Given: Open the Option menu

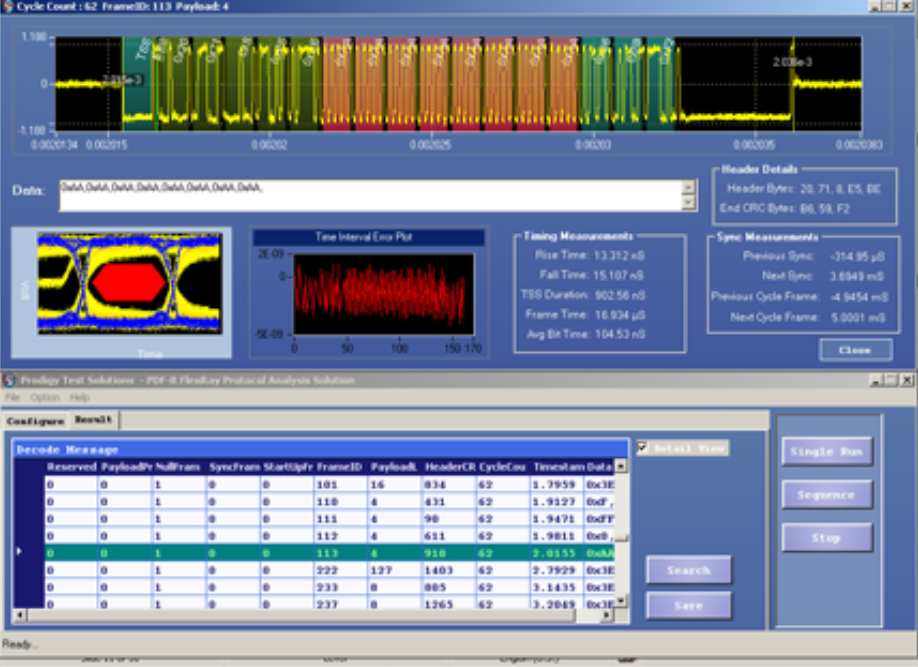Looking at the screenshot, I should [45, 398].
